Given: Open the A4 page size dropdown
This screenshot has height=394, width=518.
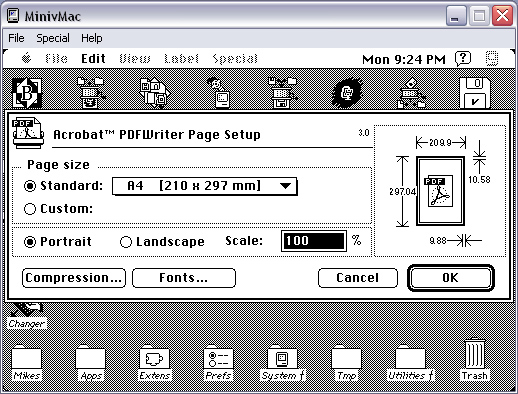Looking at the screenshot, I should [x=204, y=186].
